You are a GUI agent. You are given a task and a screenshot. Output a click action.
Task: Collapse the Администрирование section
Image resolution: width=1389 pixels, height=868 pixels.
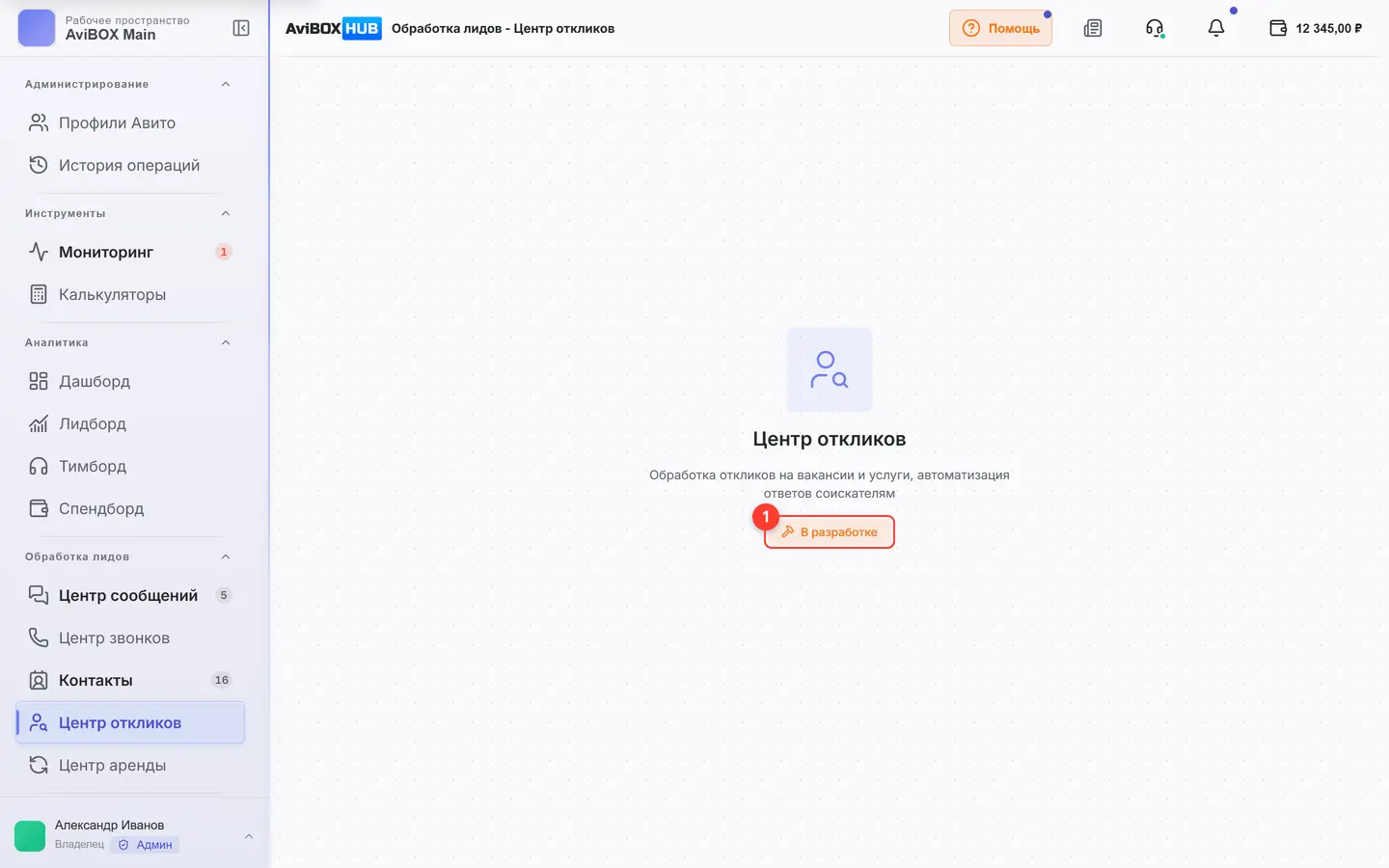click(x=226, y=84)
